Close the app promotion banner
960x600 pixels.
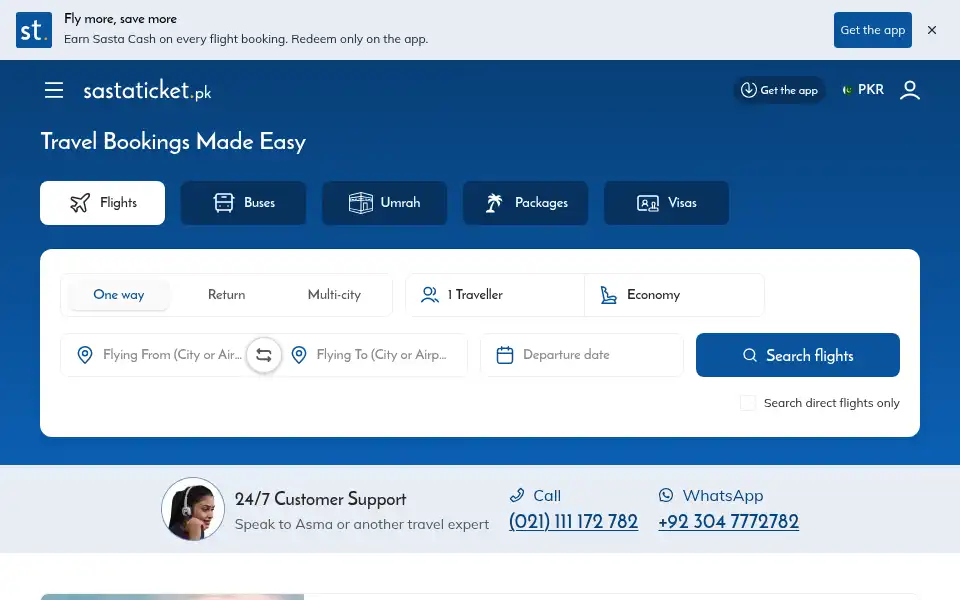[x=932, y=30]
